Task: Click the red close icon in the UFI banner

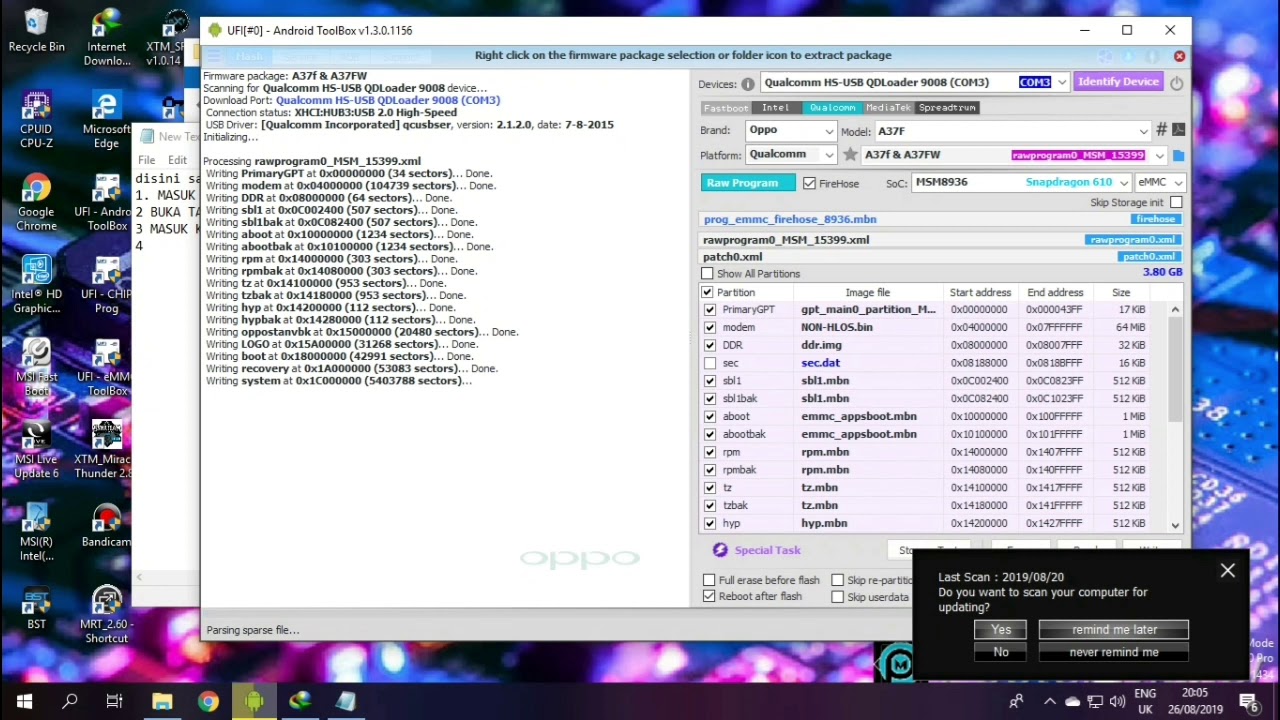Action: pyautogui.click(x=1179, y=56)
